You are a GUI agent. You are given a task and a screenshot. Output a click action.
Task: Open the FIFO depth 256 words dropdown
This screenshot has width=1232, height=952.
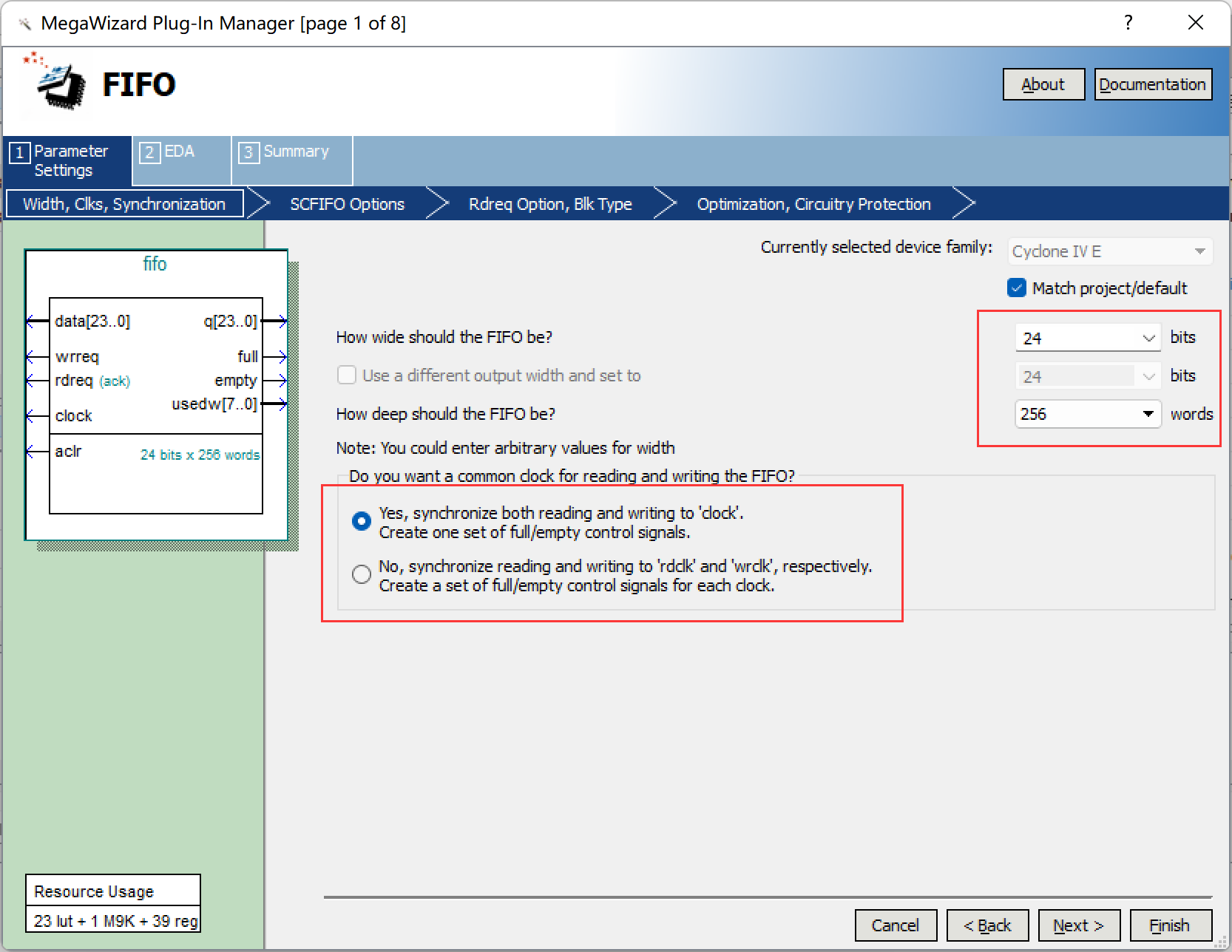1088,414
